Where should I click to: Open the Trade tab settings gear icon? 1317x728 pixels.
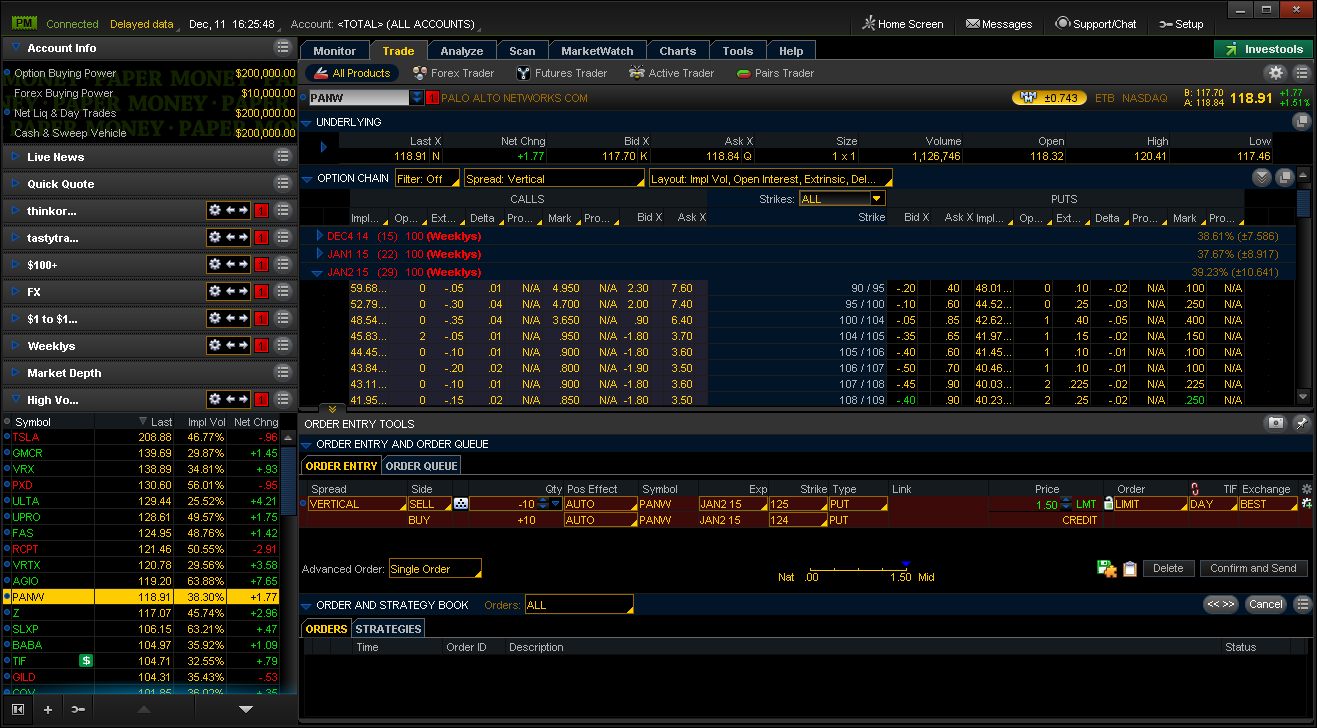(x=1276, y=73)
